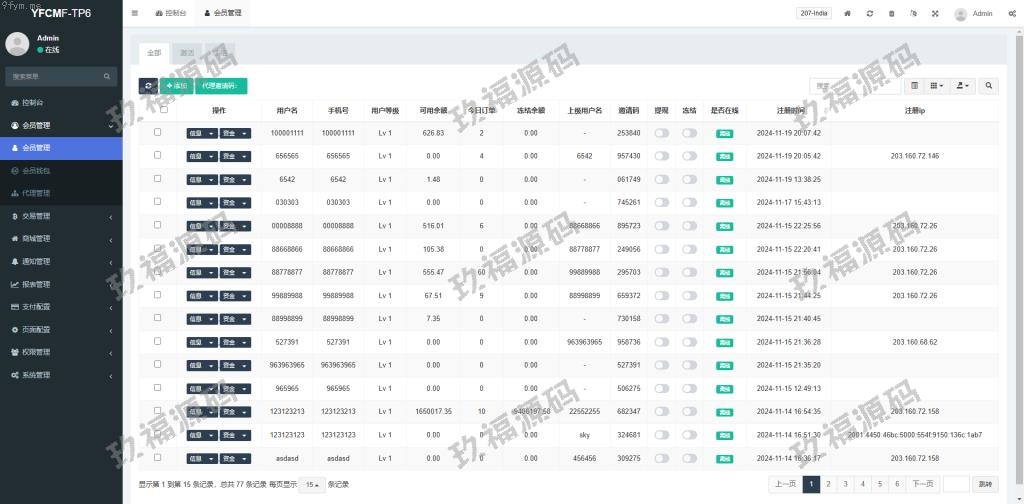The width and height of the screenshot is (1024, 504).
Task: Open the 资金 dropdown for user 00008888
Action: pos(235,226)
